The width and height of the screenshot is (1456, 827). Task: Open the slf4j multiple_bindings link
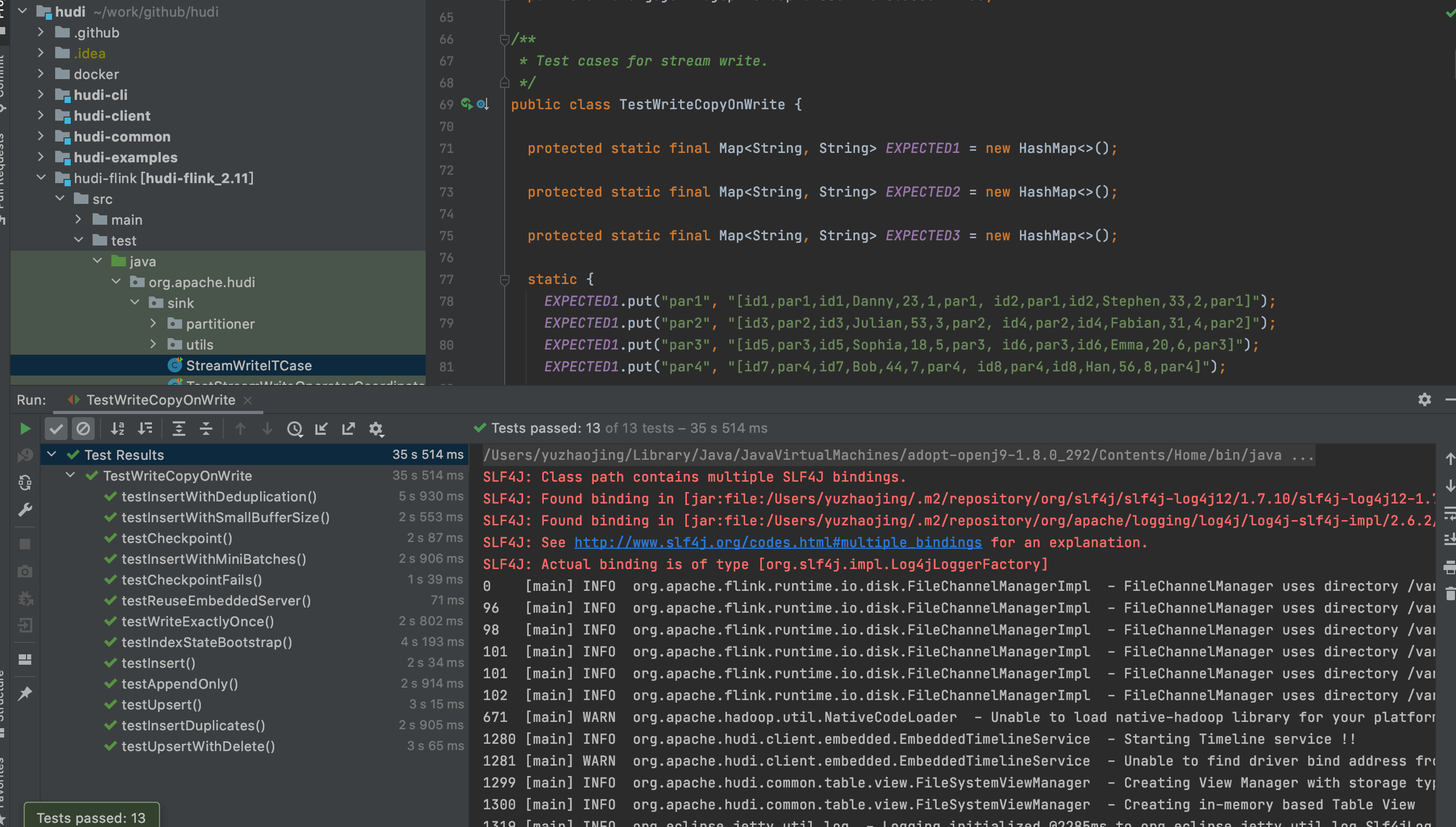[x=778, y=542]
